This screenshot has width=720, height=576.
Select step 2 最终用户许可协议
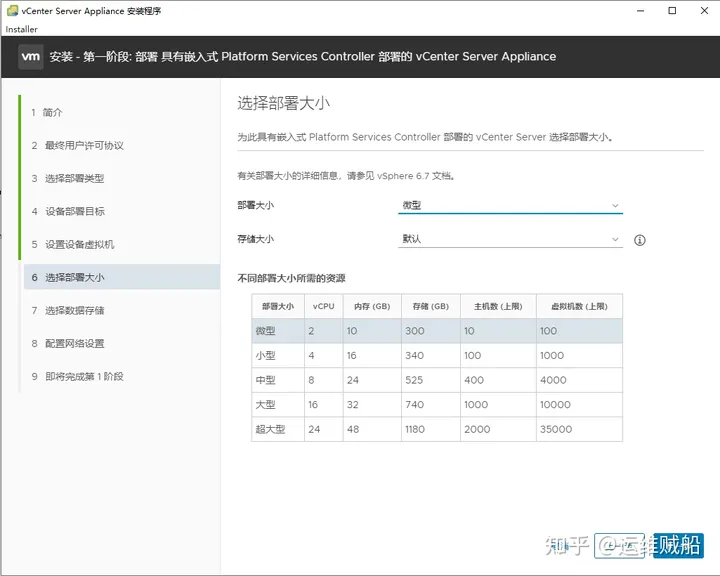click(x=84, y=146)
